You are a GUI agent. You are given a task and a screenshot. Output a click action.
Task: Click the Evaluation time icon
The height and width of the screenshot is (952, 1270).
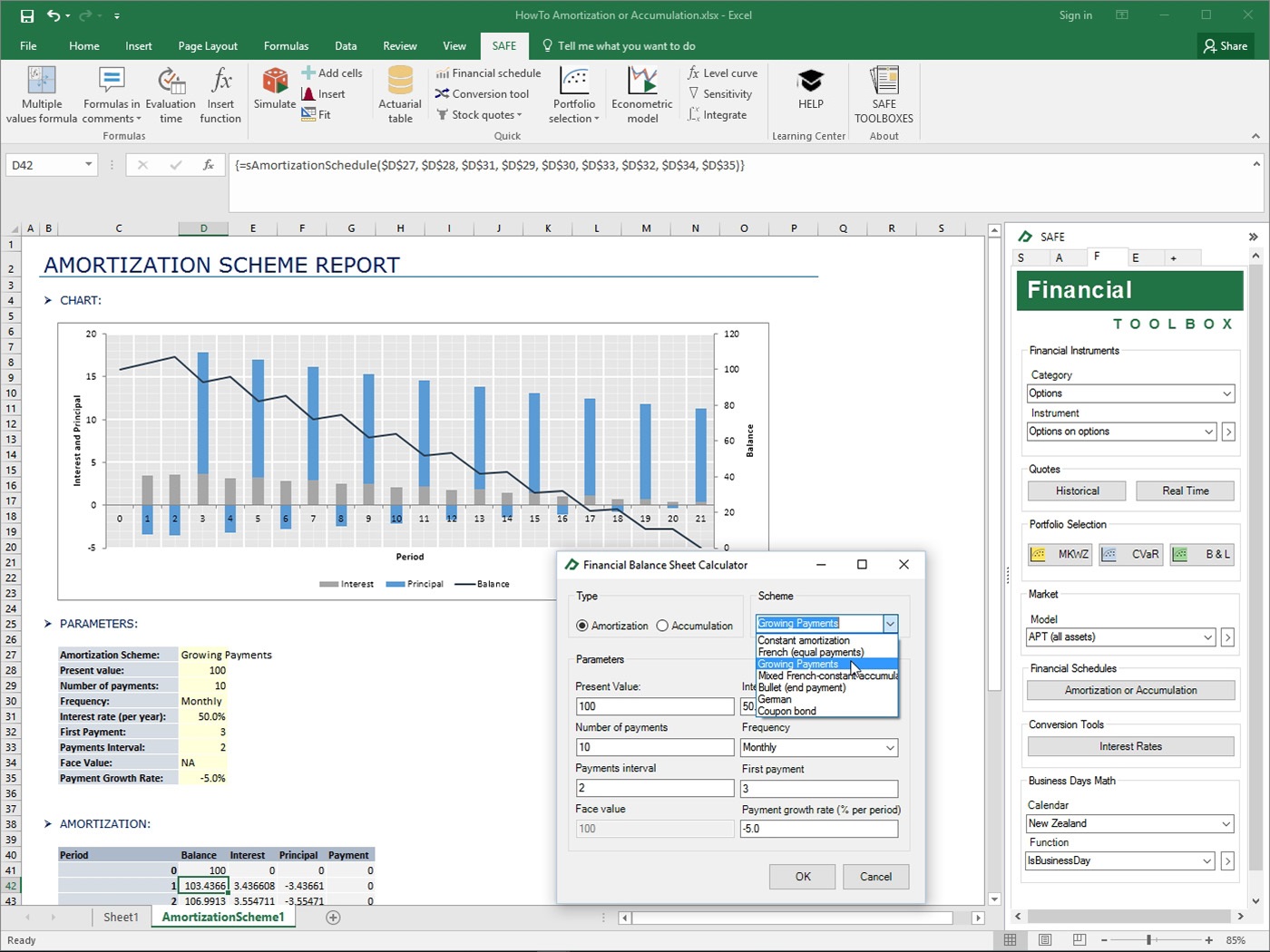point(171,82)
